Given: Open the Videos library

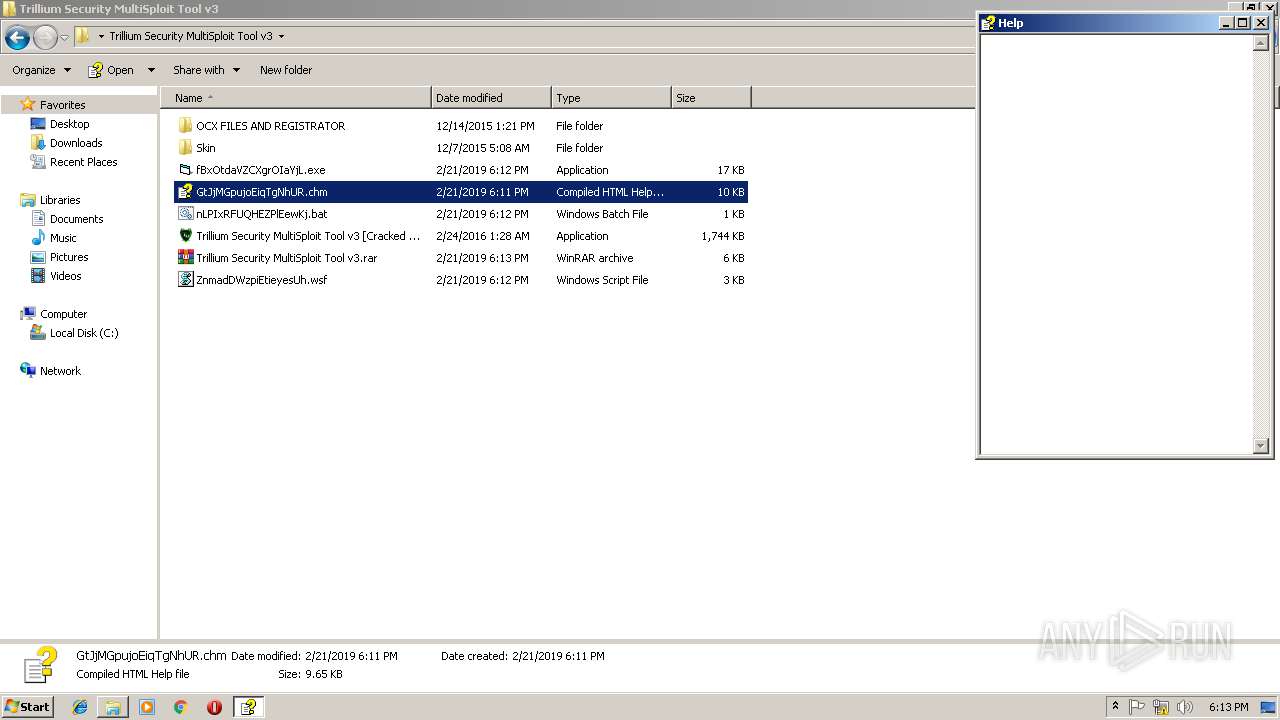Looking at the screenshot, I should pos(65,276).
